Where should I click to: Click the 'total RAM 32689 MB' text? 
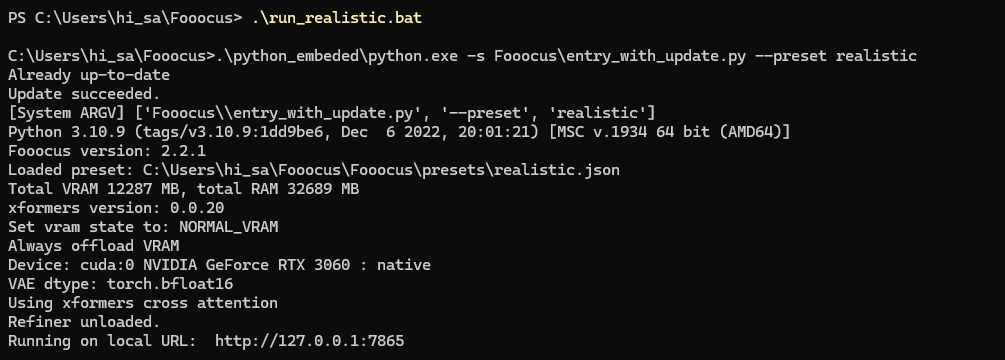(278, 189)
